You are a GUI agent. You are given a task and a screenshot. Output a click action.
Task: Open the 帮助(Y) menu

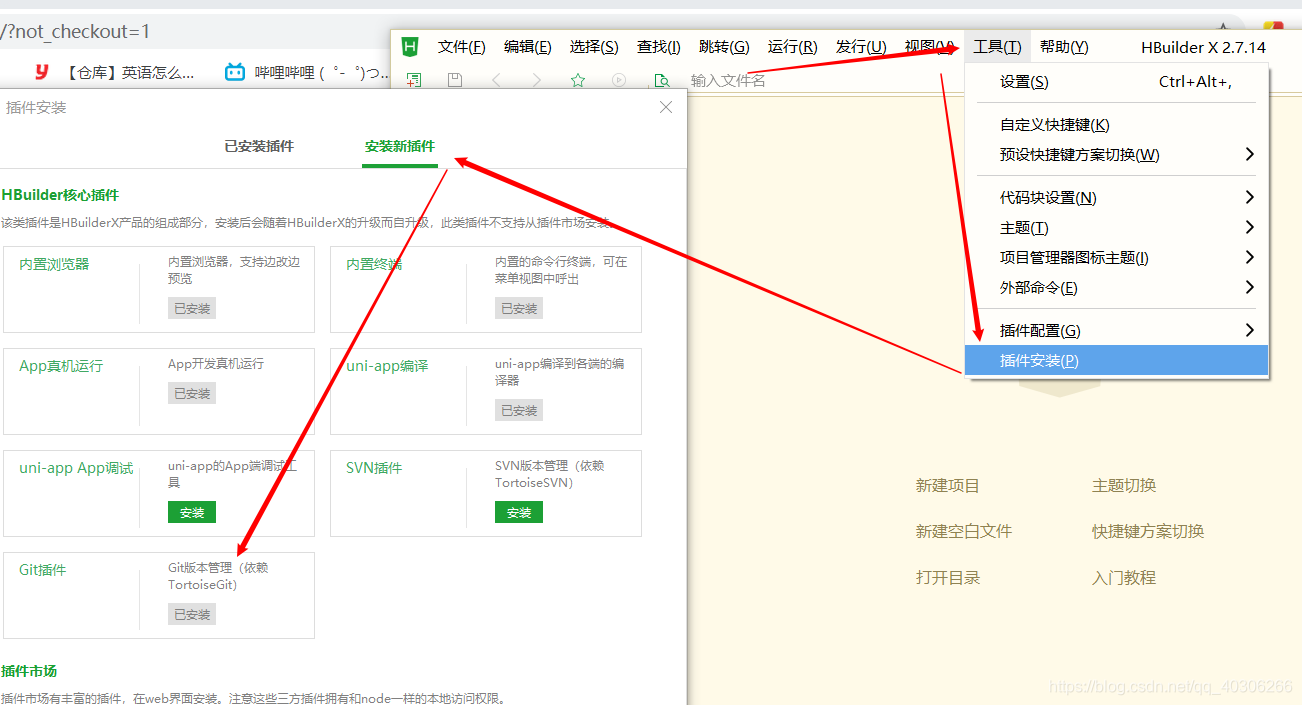1064,47
